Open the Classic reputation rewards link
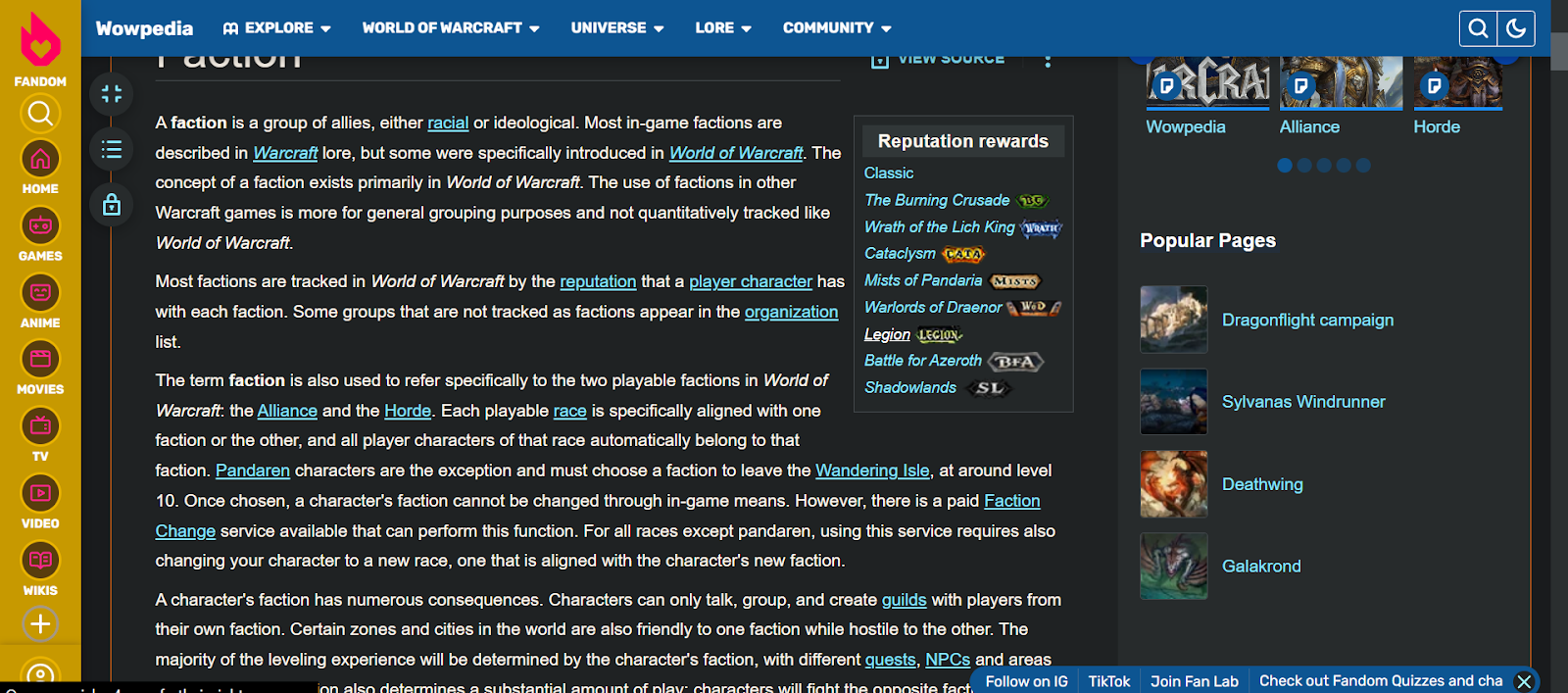The width and height of the screenshot is (1568, 693). click(x=889, y=173)
